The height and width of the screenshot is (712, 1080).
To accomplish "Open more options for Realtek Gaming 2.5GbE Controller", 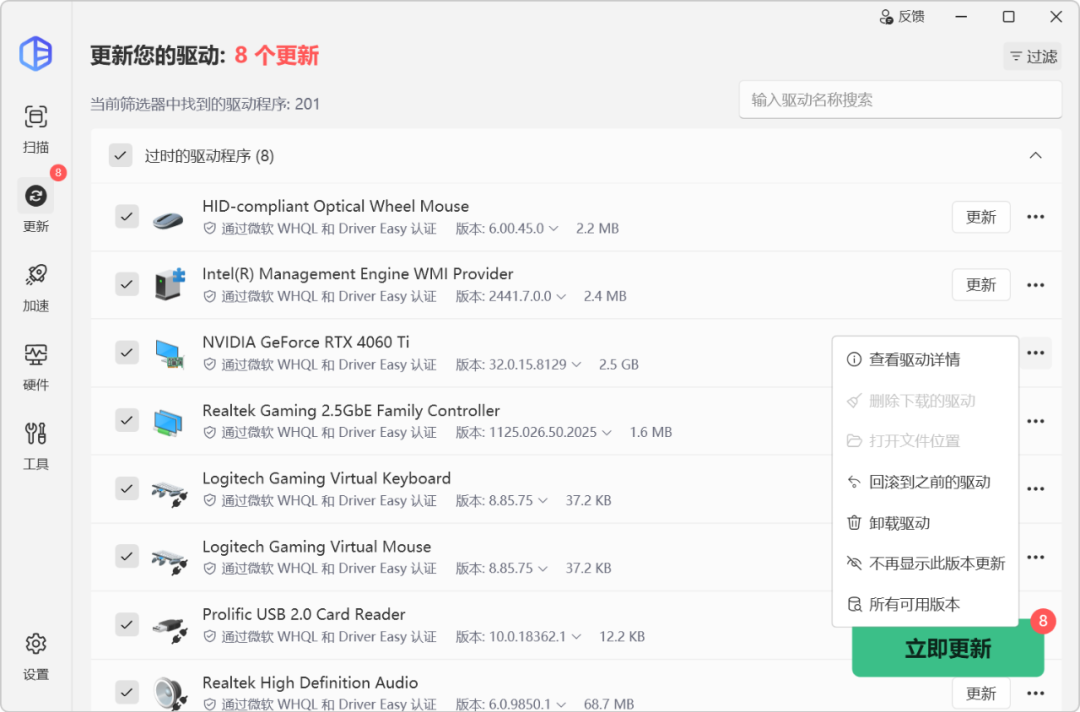I will tap(1035, 421).
